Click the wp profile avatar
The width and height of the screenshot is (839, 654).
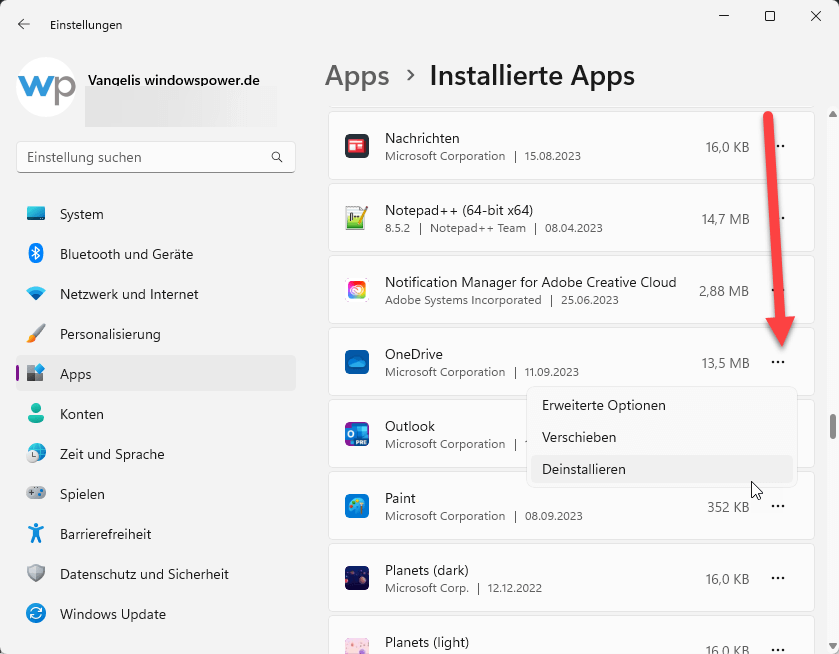click(46, 87)
